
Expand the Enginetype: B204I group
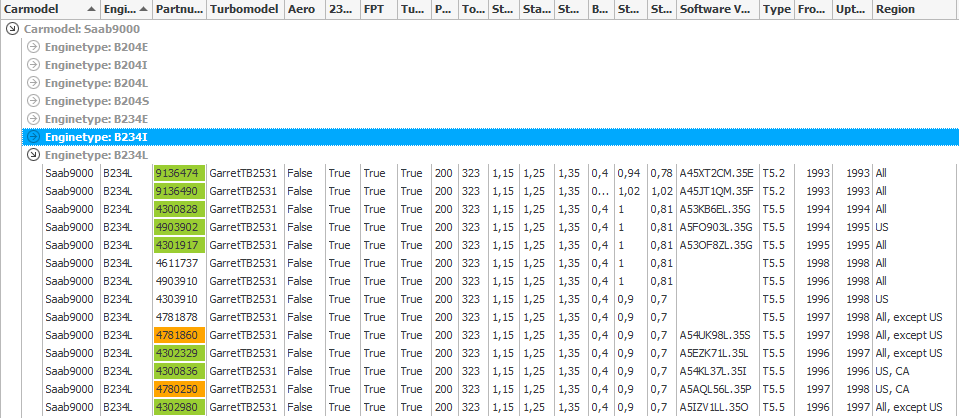click(32, 65)
